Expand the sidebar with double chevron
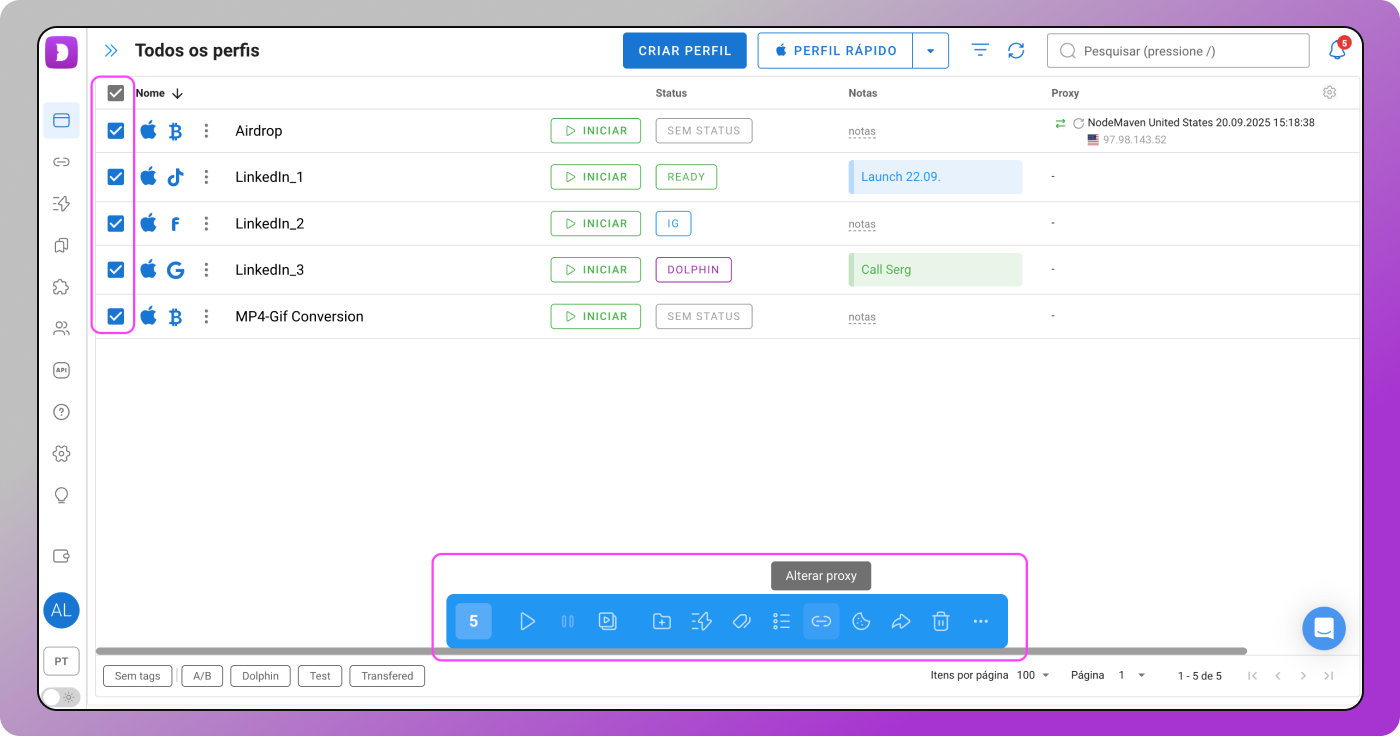 point(111,51)
